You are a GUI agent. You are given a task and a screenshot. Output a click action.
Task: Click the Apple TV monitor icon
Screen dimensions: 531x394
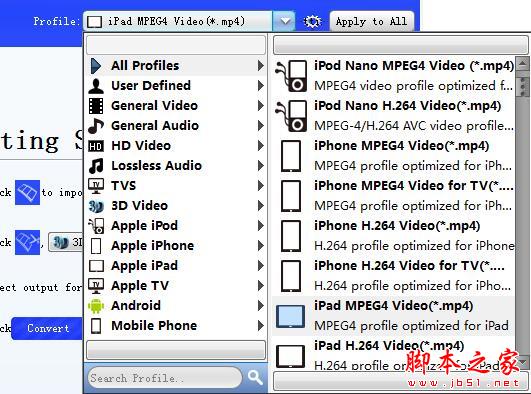coord(96,286)
